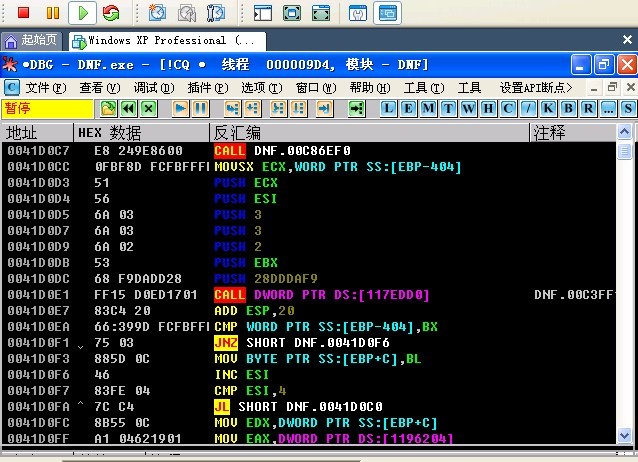The height and width of the screenshot is (462, 638).
Task: Click the revert to snapshot icon
Action: click(187, 13)
